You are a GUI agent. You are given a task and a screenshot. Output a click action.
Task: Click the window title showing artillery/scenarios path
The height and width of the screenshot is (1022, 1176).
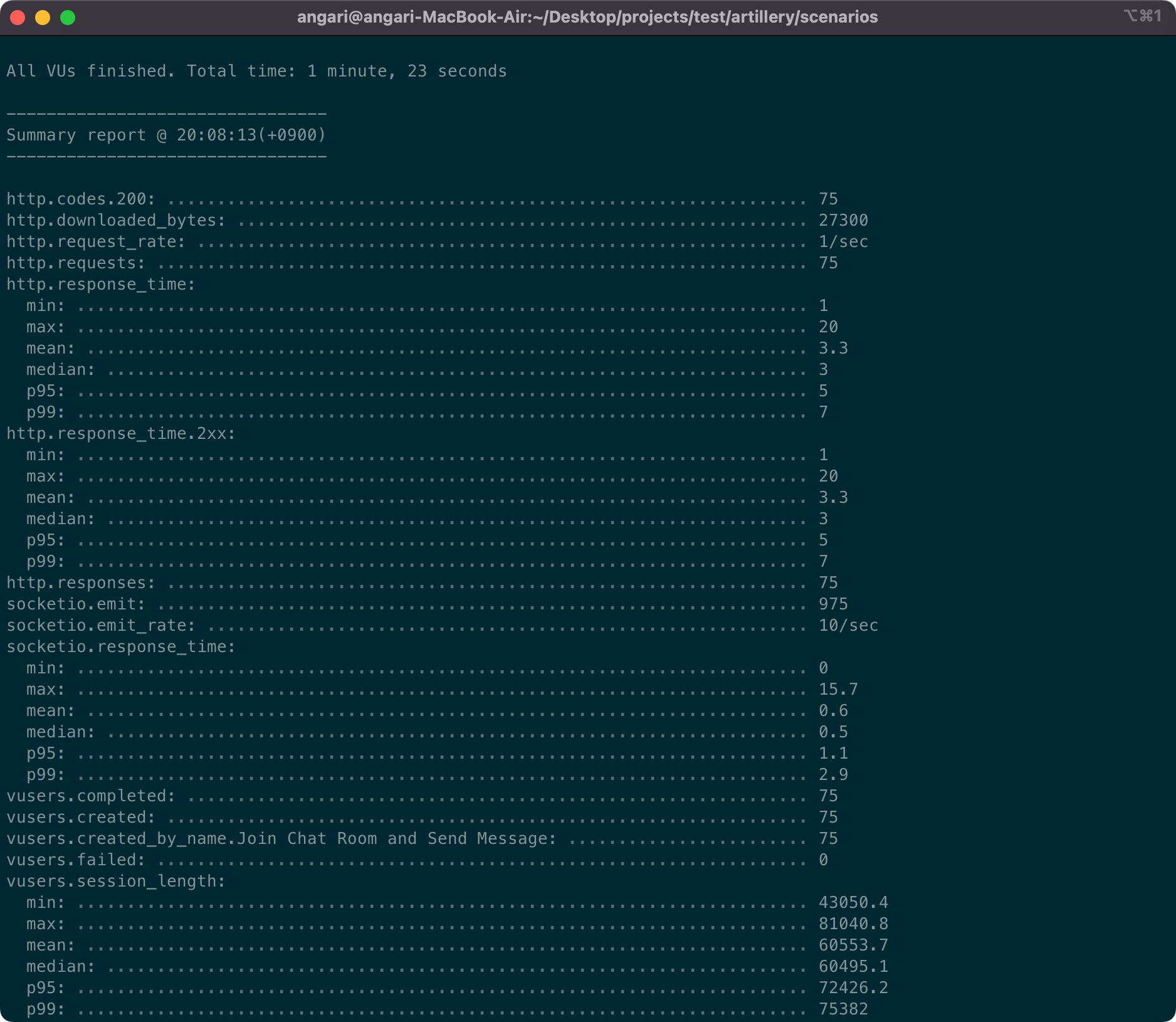click(587, 17)
